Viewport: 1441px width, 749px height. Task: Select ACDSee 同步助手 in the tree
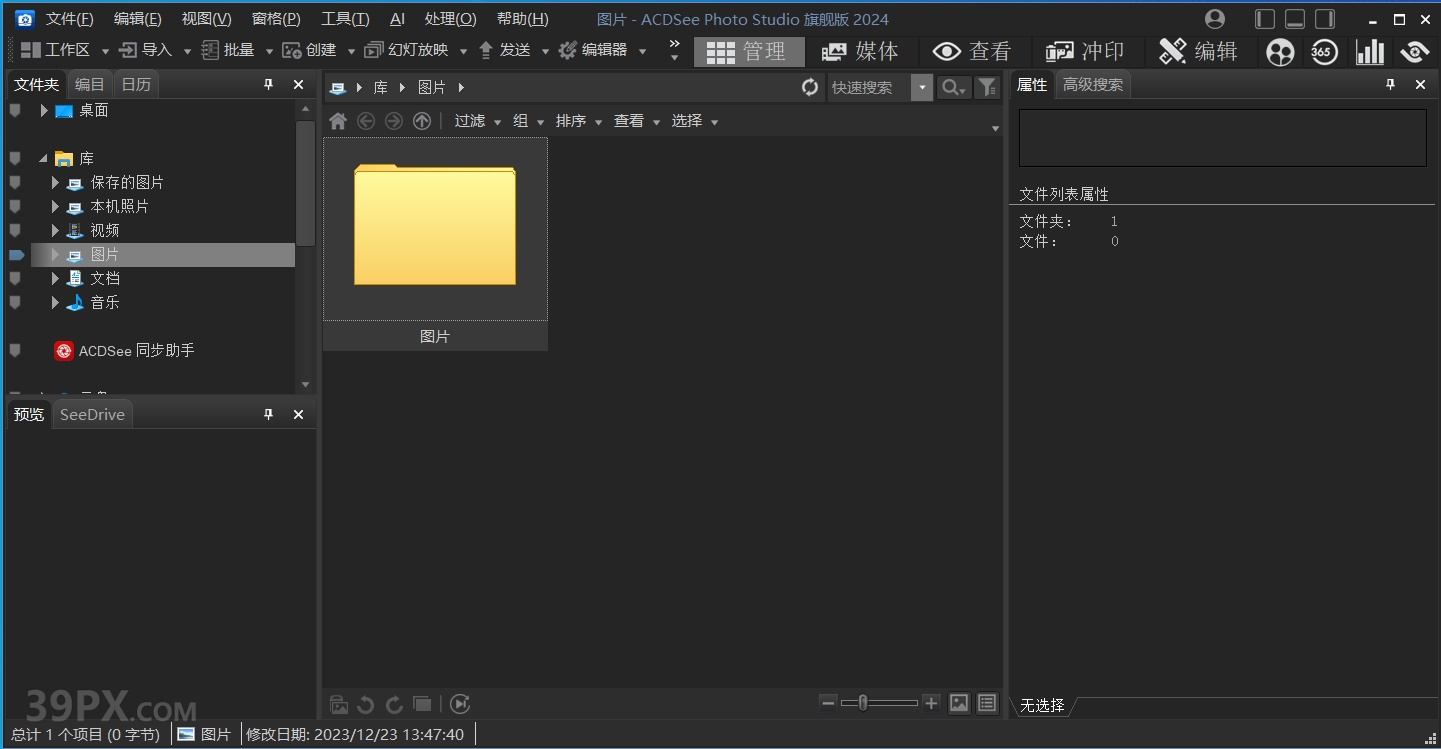[x=124, y=350]
